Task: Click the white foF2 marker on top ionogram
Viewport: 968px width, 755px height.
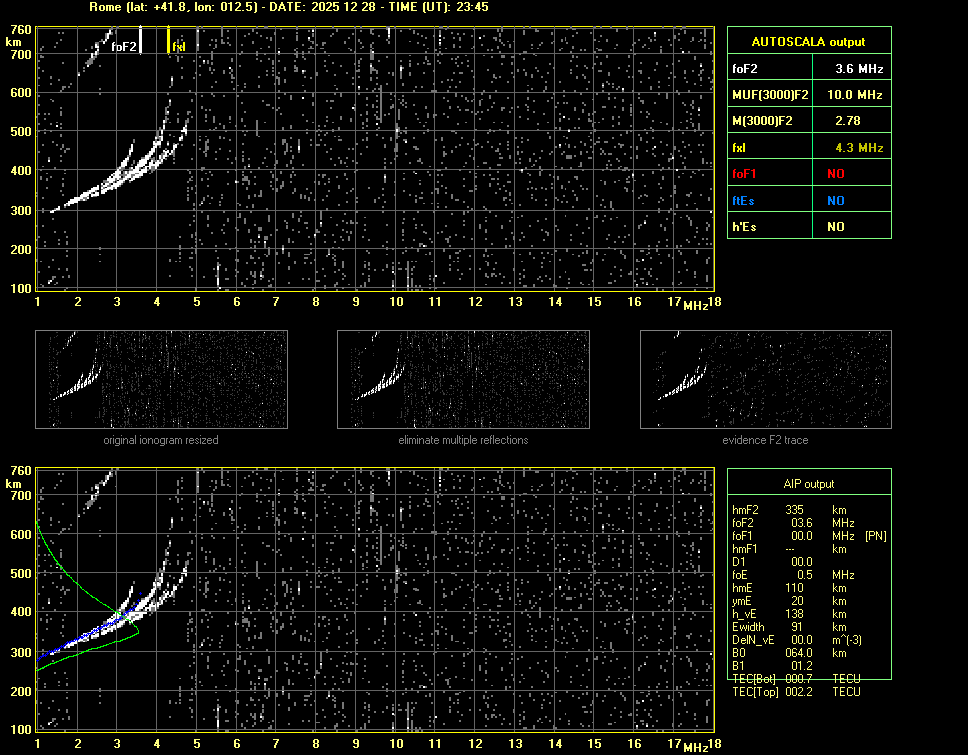Action: [x=140, y=40]
